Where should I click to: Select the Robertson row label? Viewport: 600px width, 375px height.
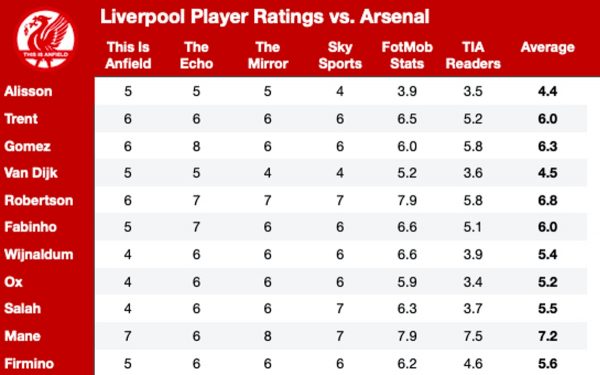pyautogui.click(x=38, y=201)
